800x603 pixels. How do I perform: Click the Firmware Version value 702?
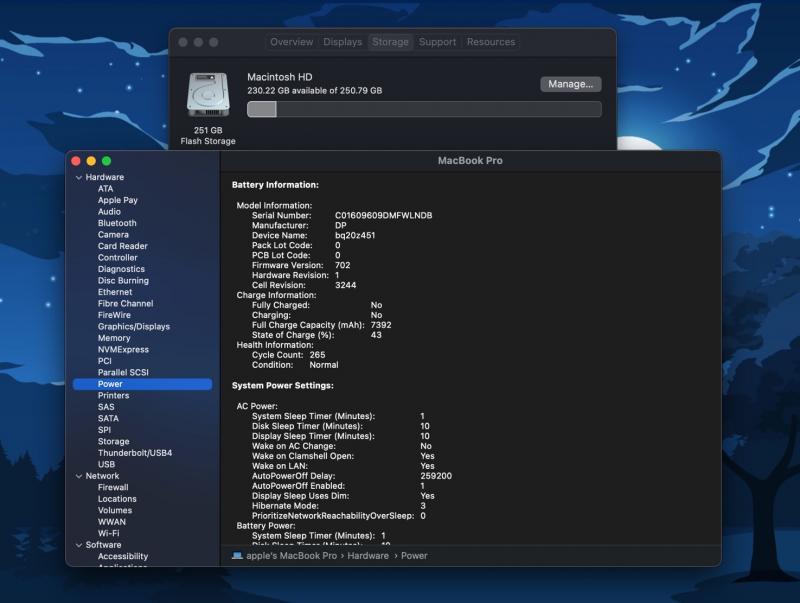coord(342,265)
